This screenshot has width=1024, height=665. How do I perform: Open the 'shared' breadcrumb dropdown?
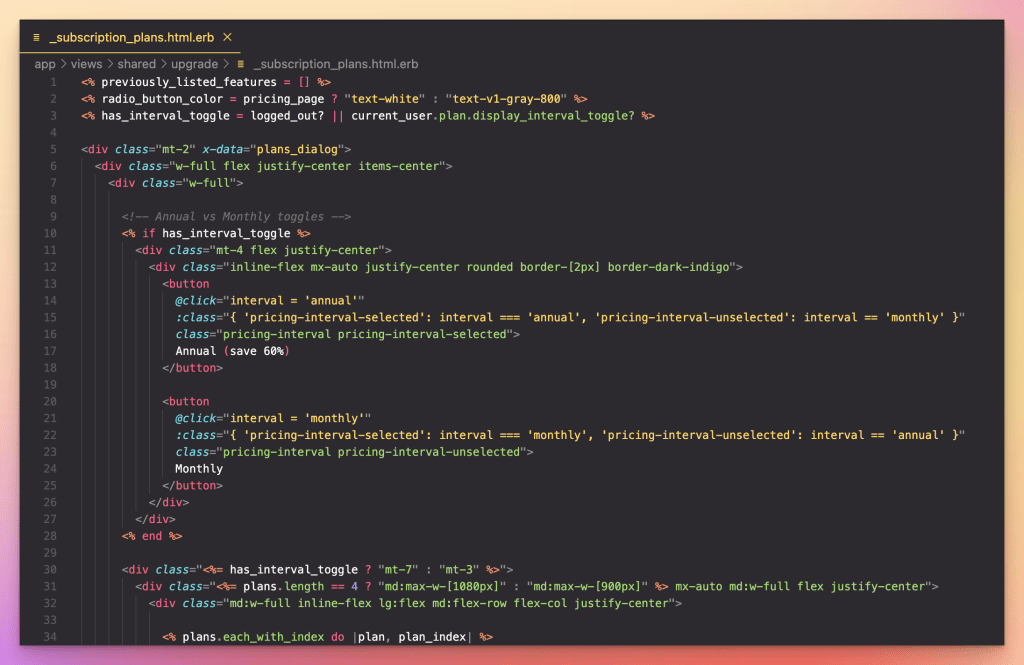[x=137, y=64]
